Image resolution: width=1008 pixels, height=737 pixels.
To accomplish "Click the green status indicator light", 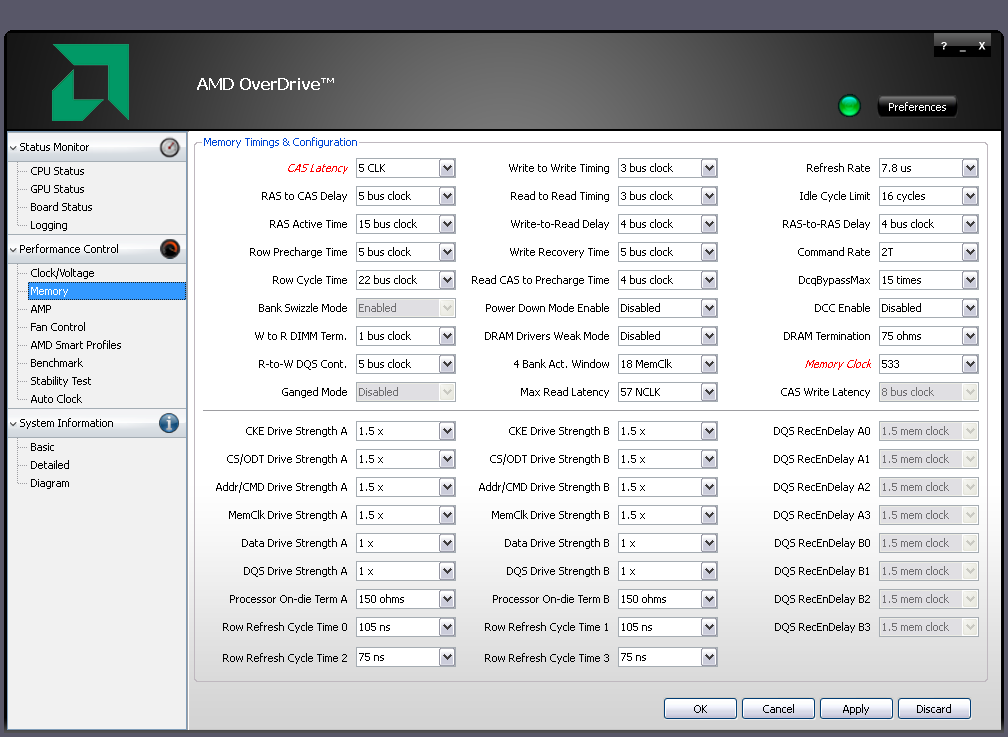I will (x=849, y=106).
